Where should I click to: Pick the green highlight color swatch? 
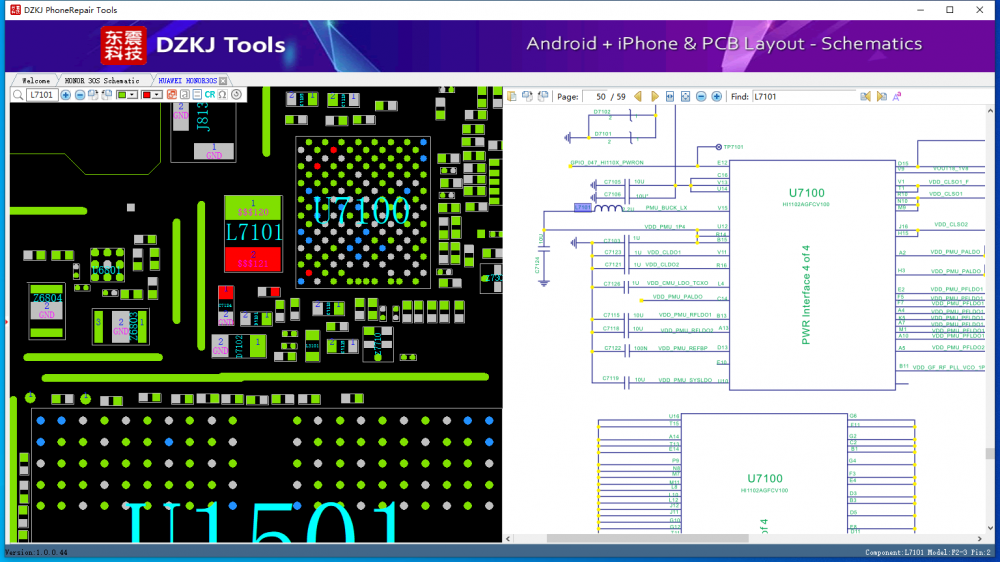coord(122,95)
